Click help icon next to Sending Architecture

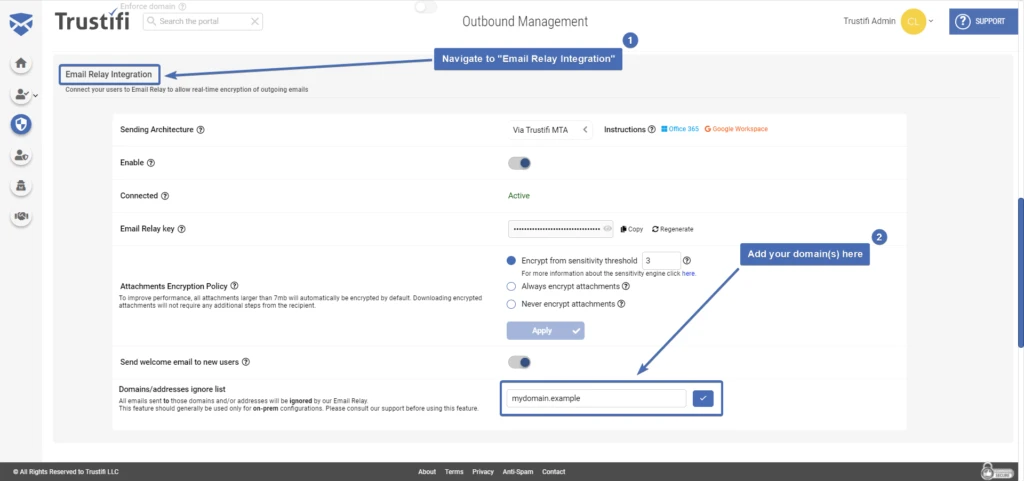[x=201, y=130]
